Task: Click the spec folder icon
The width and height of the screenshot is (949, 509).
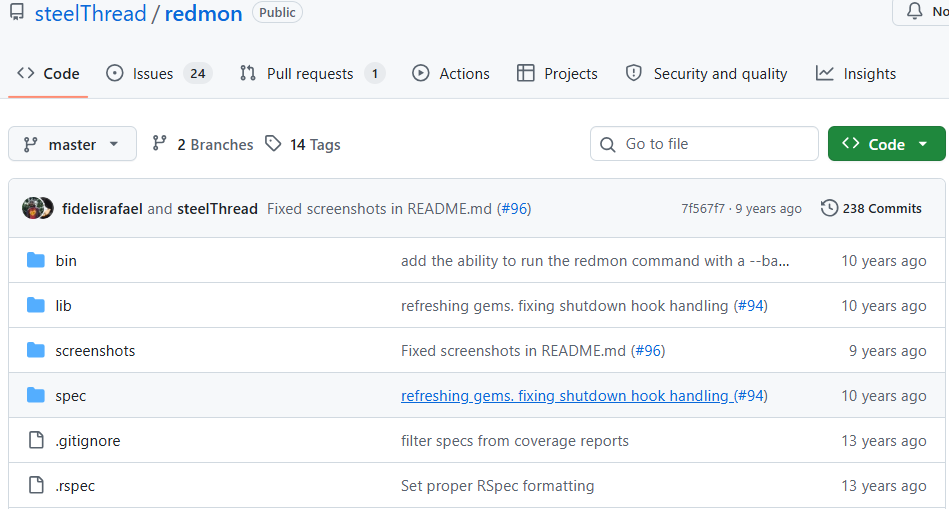Action: tap(36, 395)
